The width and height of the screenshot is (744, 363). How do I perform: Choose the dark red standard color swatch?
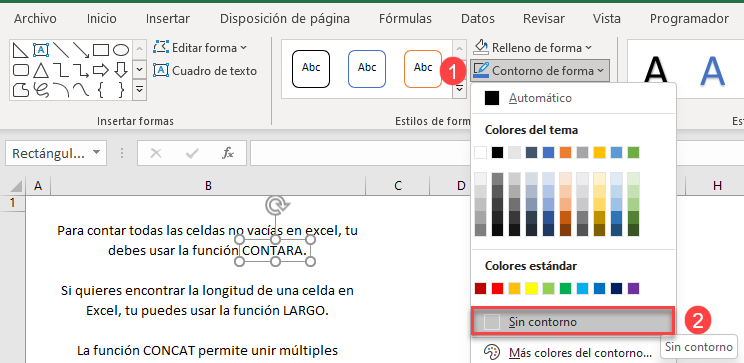[481, 288]
